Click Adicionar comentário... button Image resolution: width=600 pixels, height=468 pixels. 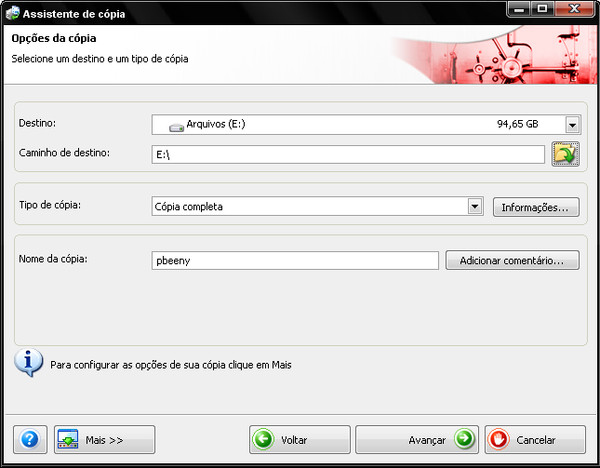click(512, 260)
